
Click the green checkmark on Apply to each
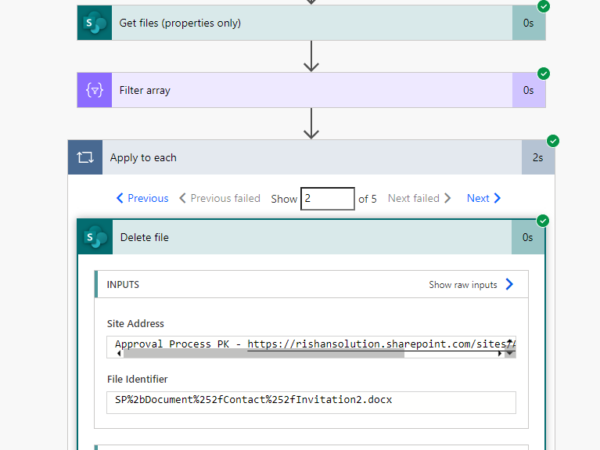(x=553, y=141)
